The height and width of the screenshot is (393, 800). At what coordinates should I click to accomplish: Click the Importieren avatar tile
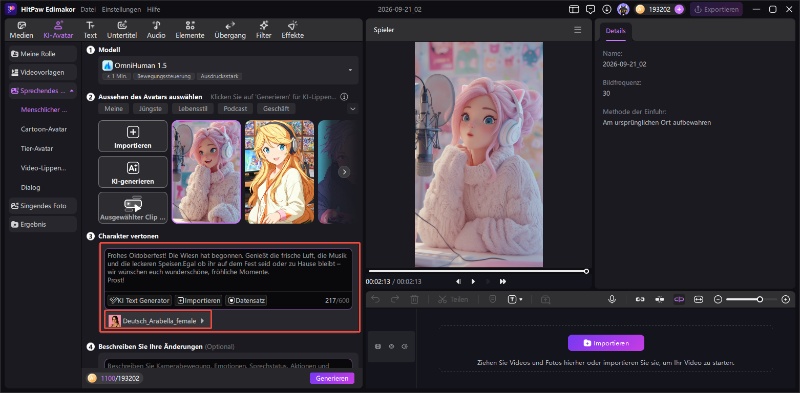coord(133,136)
